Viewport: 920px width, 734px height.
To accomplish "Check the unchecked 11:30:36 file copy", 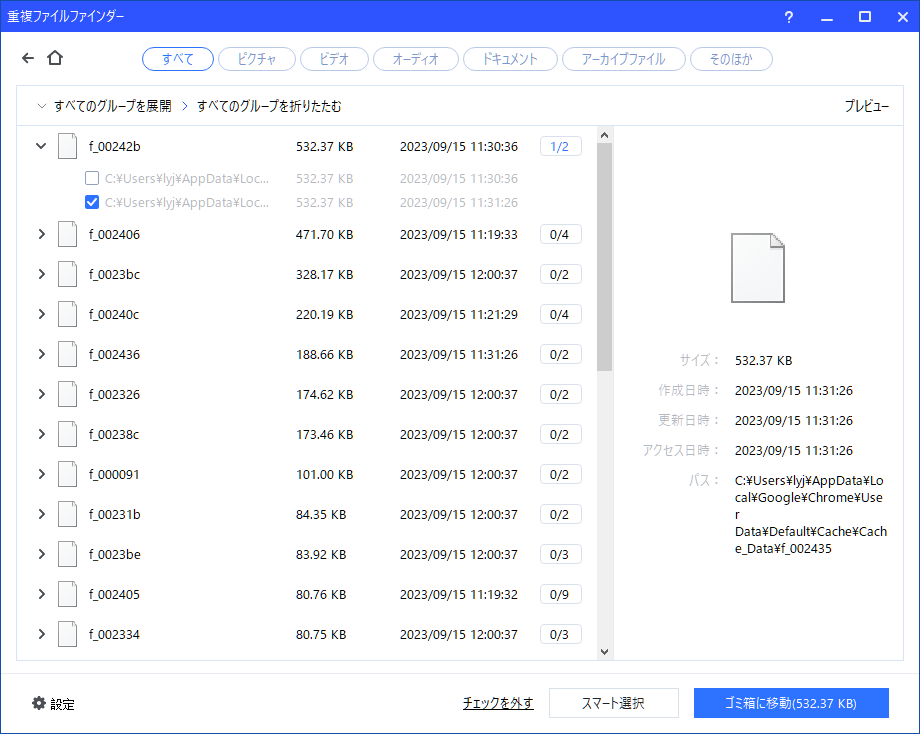I will [92, 178].
